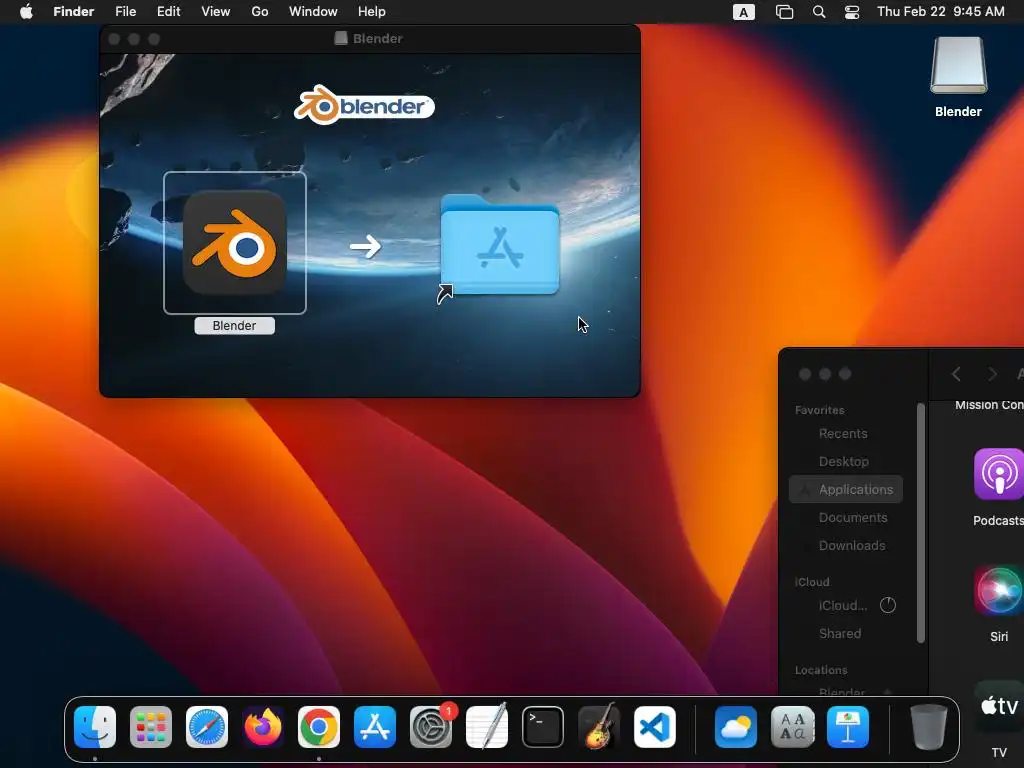Open System Settings from the Dock
Viewport: 1024px width, 768px height.
[431, 727]
